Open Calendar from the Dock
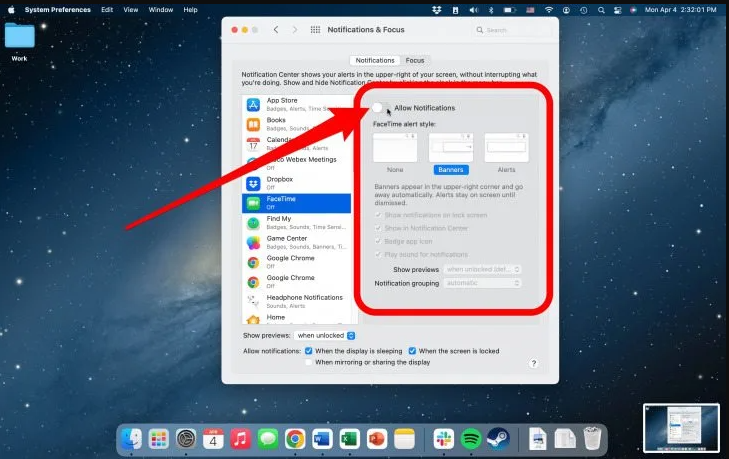 tap(213, 439)
